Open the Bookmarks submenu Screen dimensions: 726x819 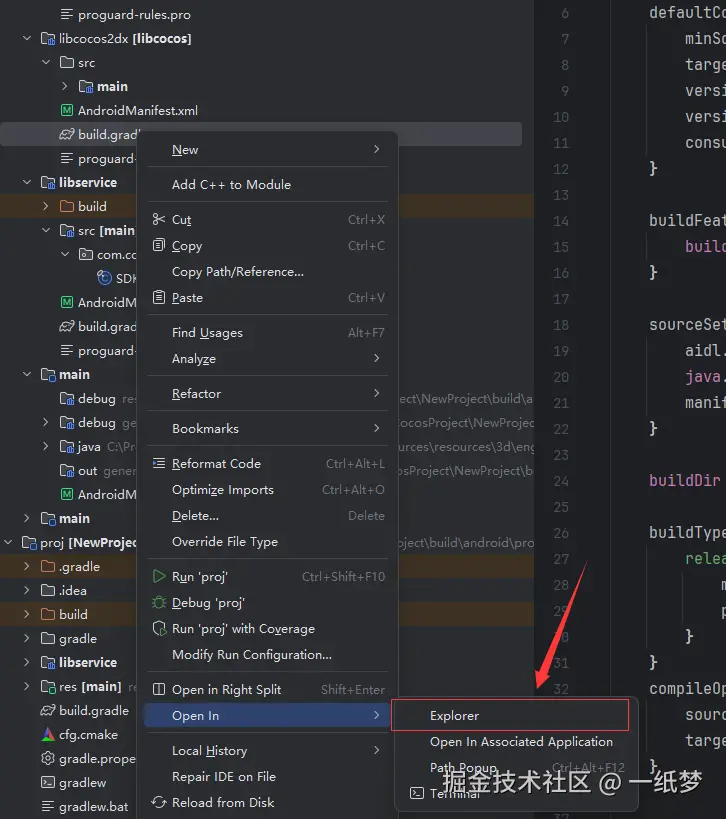pyautogui.click(x=267, y=428)
